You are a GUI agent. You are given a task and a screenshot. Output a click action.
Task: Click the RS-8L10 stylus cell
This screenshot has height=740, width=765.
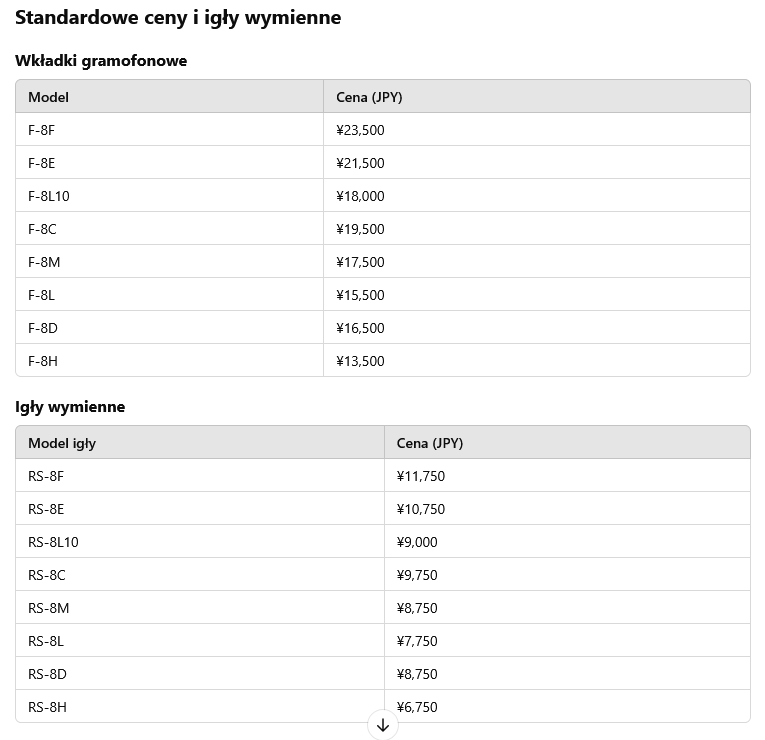tap(53, 542)
